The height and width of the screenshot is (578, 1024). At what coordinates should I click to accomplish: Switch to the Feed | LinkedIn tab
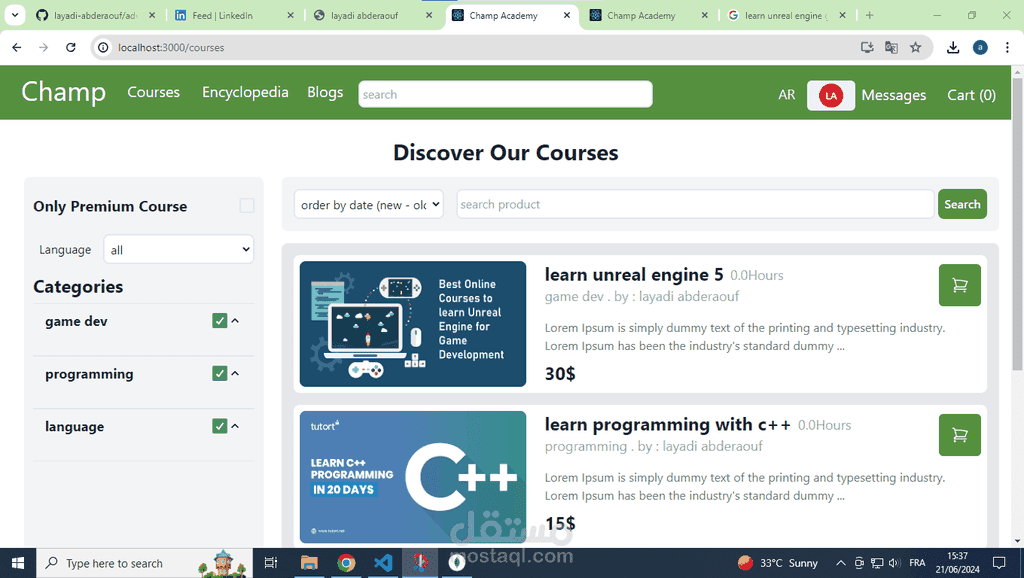pyautogui.click(x=222, y=15)
